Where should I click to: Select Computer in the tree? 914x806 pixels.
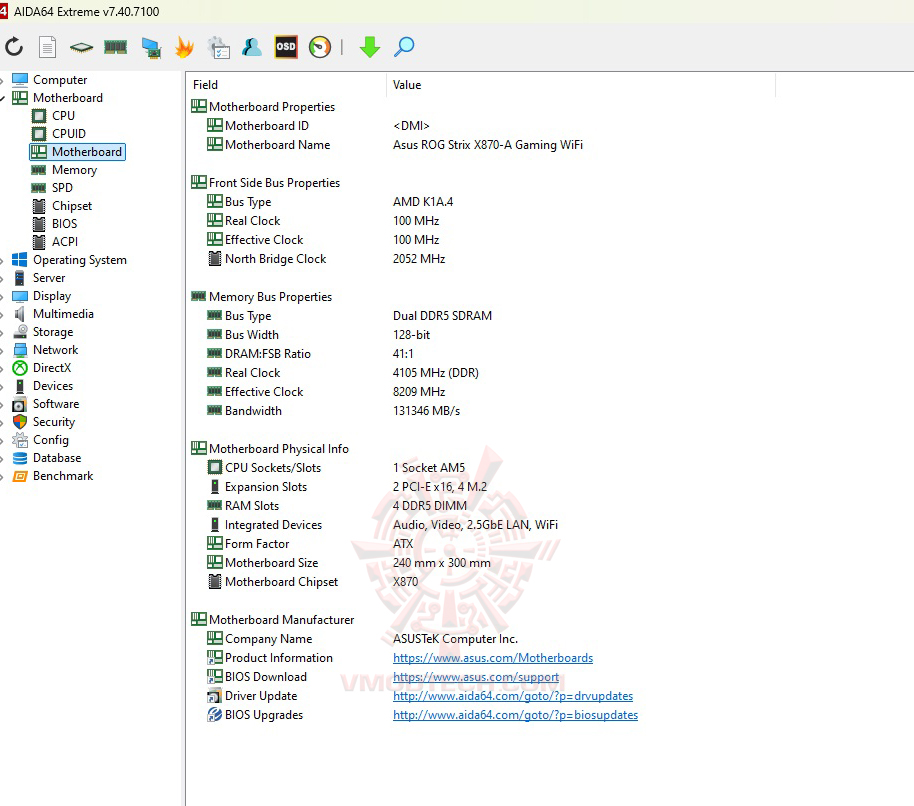(60, 79)
